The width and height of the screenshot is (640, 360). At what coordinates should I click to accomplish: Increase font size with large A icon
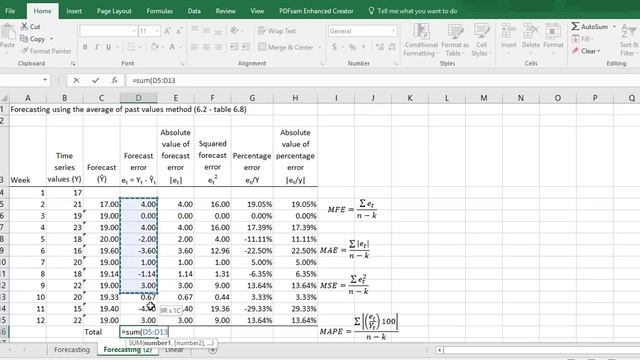tap(167, 31)
